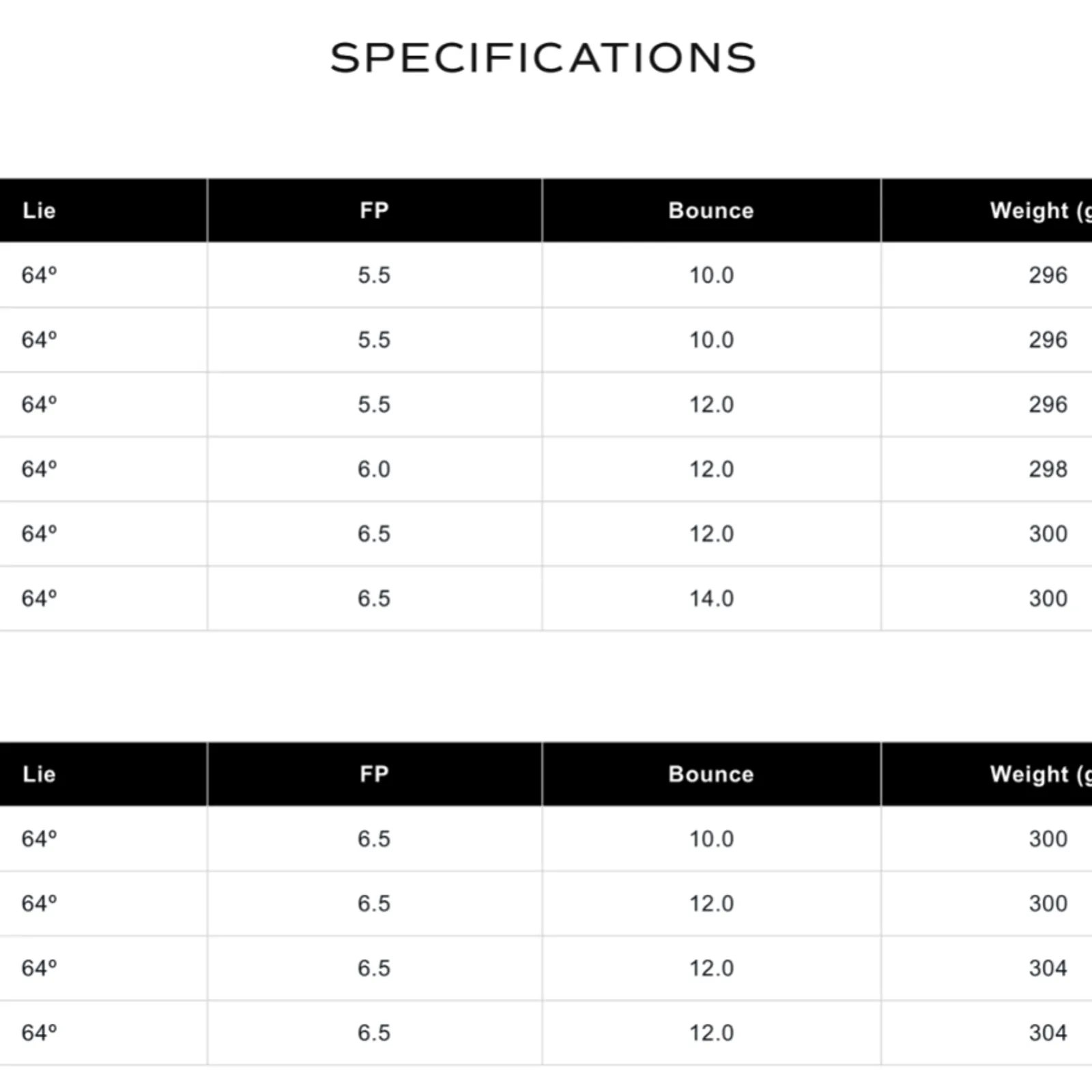This screenshot has height=1092, width=1092.
Task: Click the Bounce header in the first table
Action: coord(711,211)
